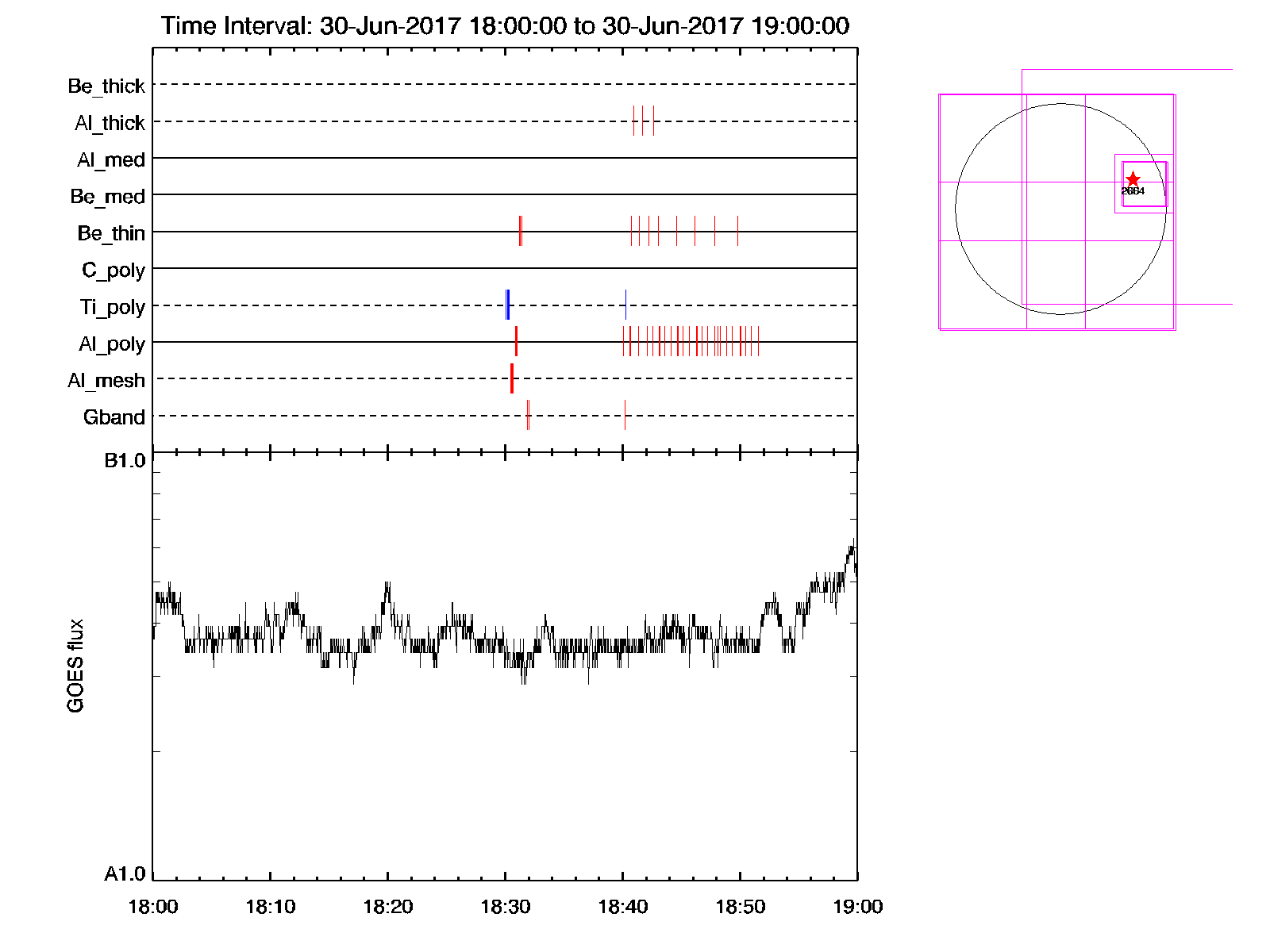The image size is (1270, 952).
Task: Select the red Gband marker near 18:32
Action: tap(528, 415)
